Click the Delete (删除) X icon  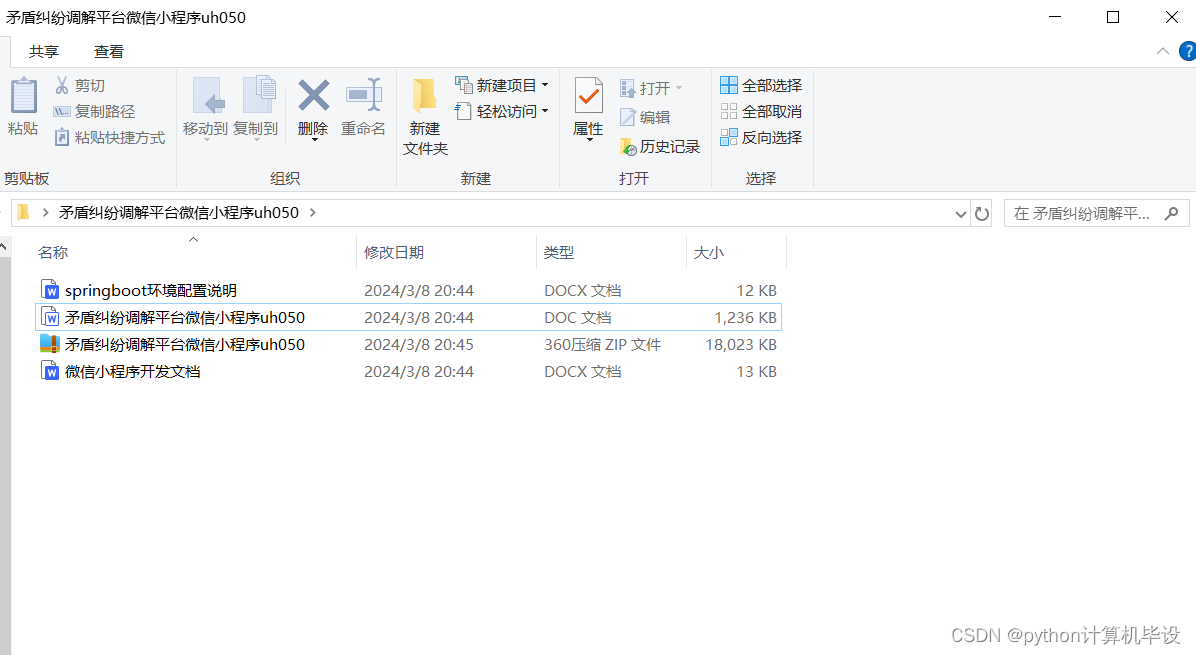pyautogui.click(x=313, y=96)
